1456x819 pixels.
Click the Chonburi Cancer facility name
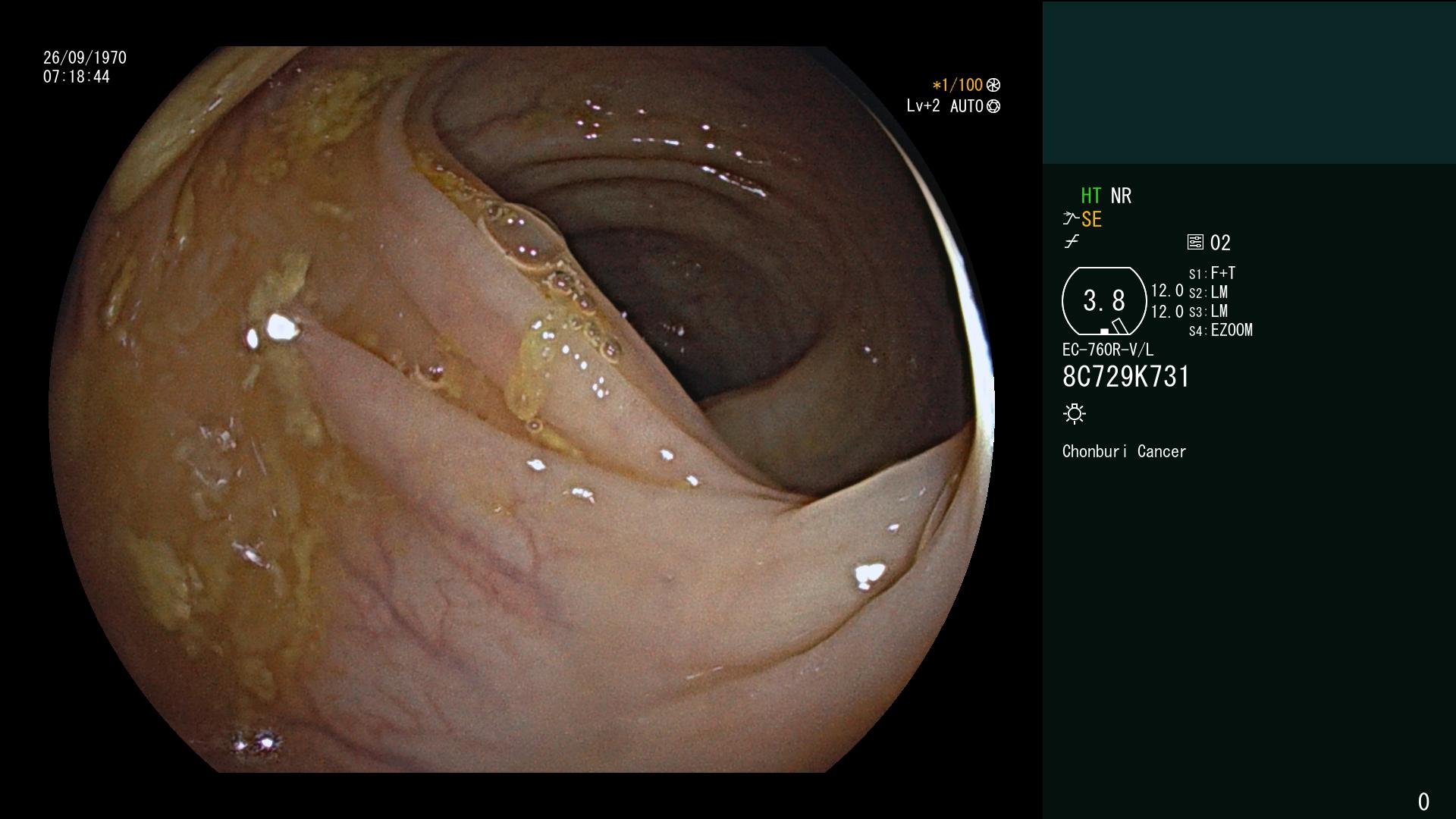(x=1124, y=451)
